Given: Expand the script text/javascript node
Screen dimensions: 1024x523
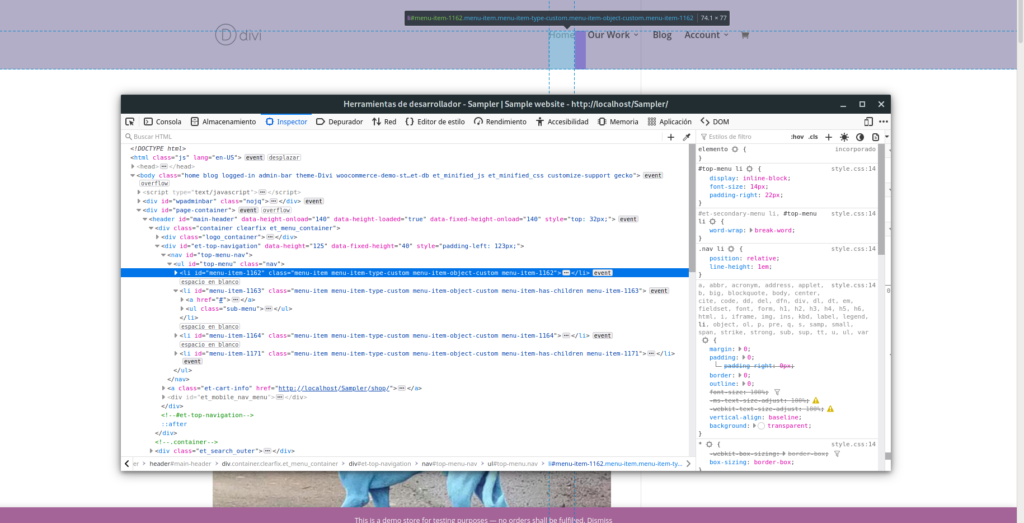Looking at the screenshot, I should (x=138, y=193).
